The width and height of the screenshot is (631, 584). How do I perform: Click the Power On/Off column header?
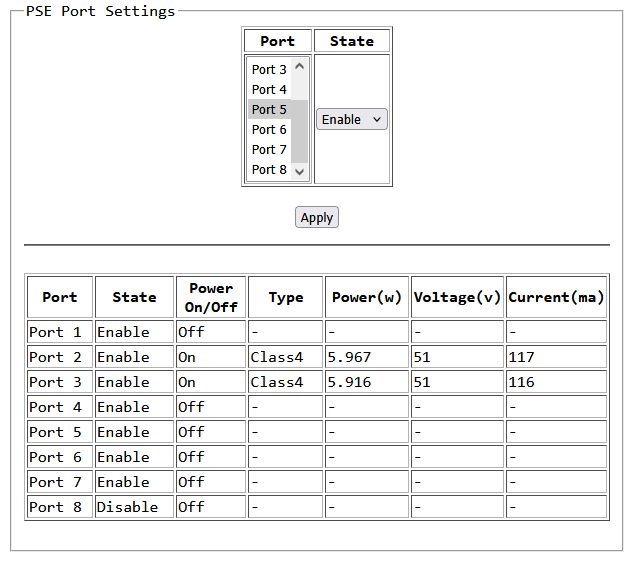coord(211,297)
